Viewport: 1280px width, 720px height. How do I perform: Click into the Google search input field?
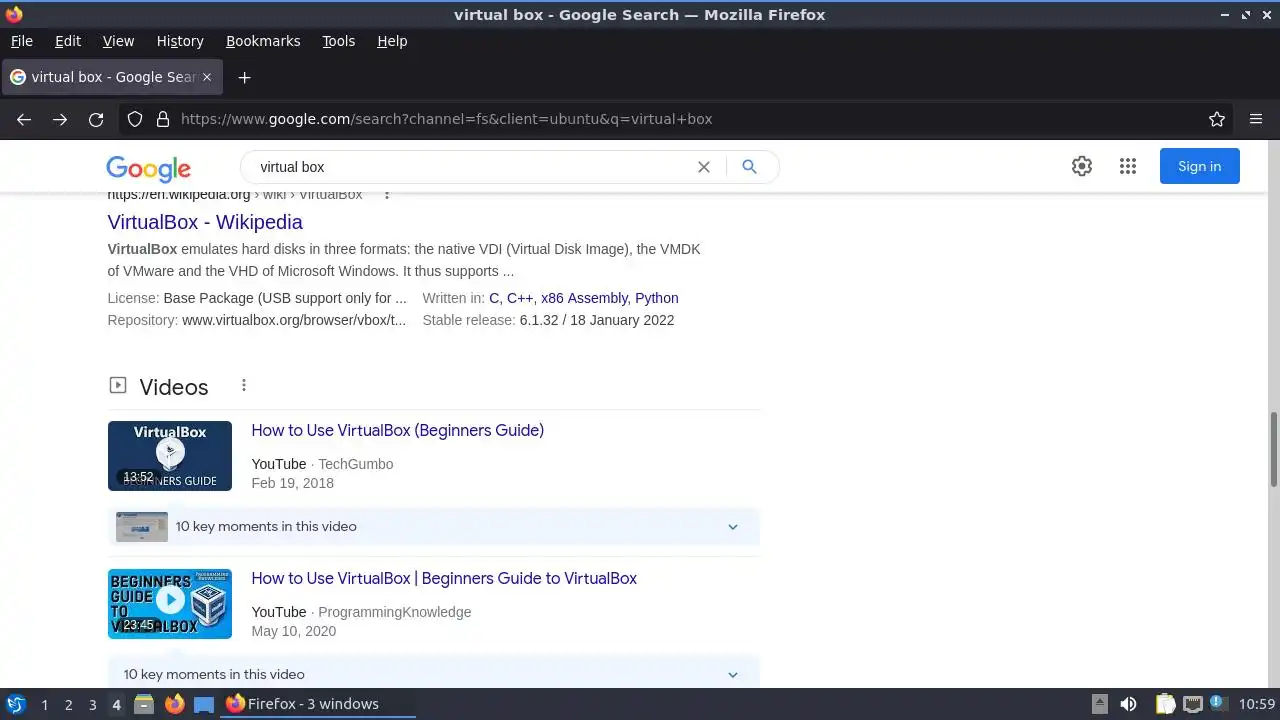(470, 167)
